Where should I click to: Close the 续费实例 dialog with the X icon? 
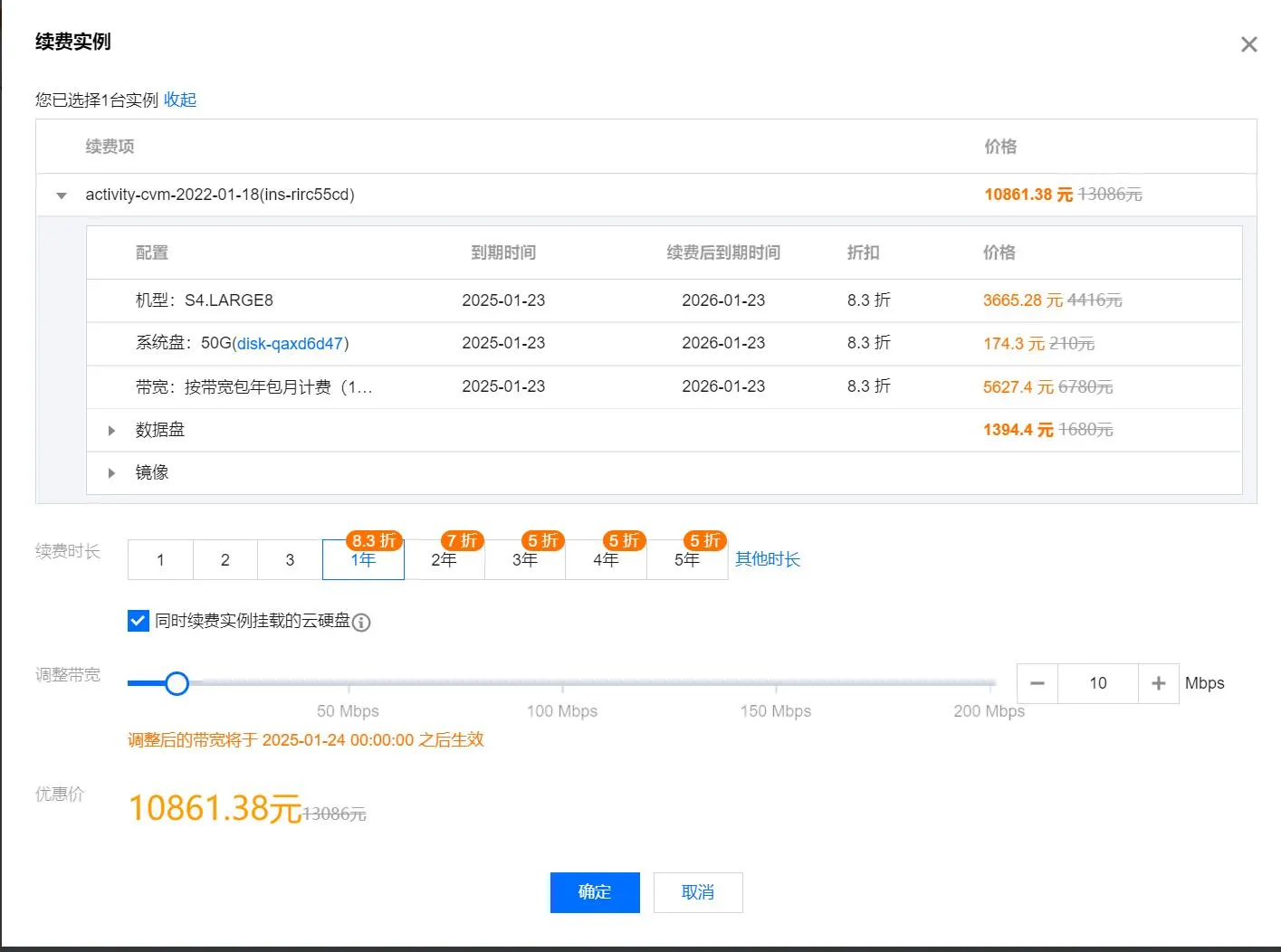[x=1248, y=44]
